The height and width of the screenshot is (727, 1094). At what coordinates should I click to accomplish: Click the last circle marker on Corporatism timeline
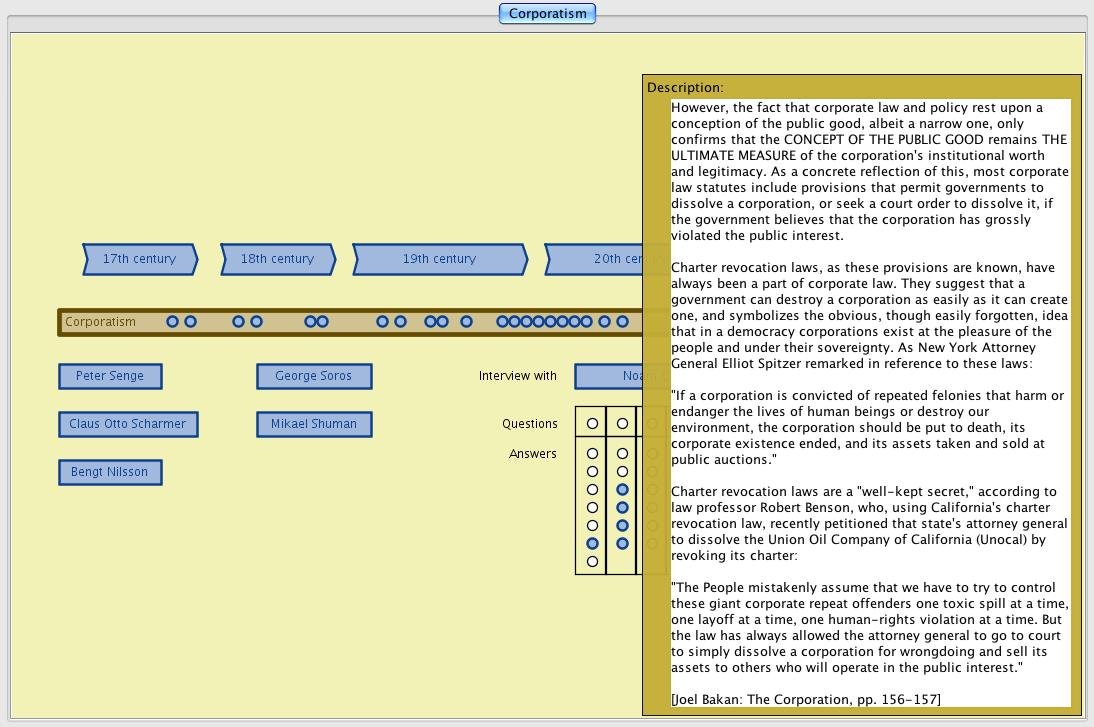coord(622,322)
